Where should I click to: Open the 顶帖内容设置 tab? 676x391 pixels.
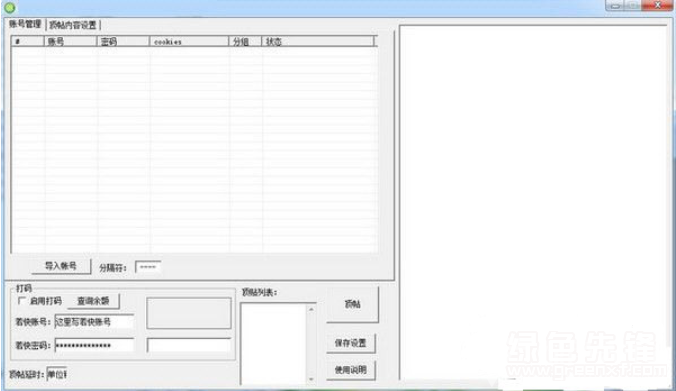tap(73, 25)
